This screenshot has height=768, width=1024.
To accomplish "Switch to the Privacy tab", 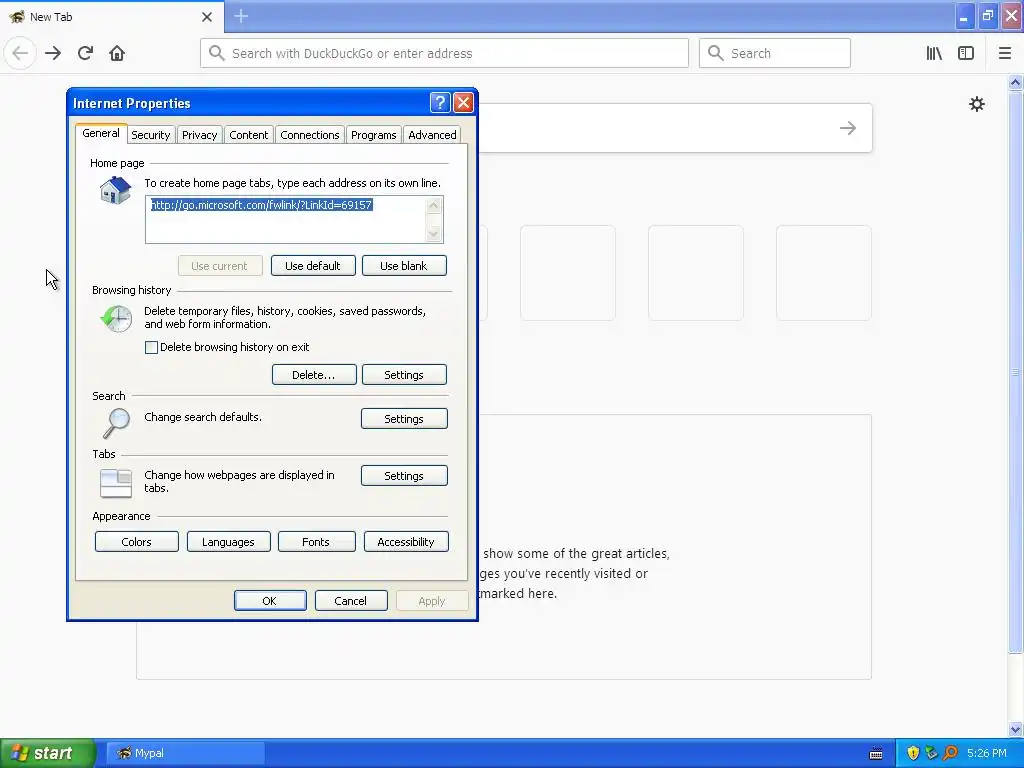I will (199, 135).
